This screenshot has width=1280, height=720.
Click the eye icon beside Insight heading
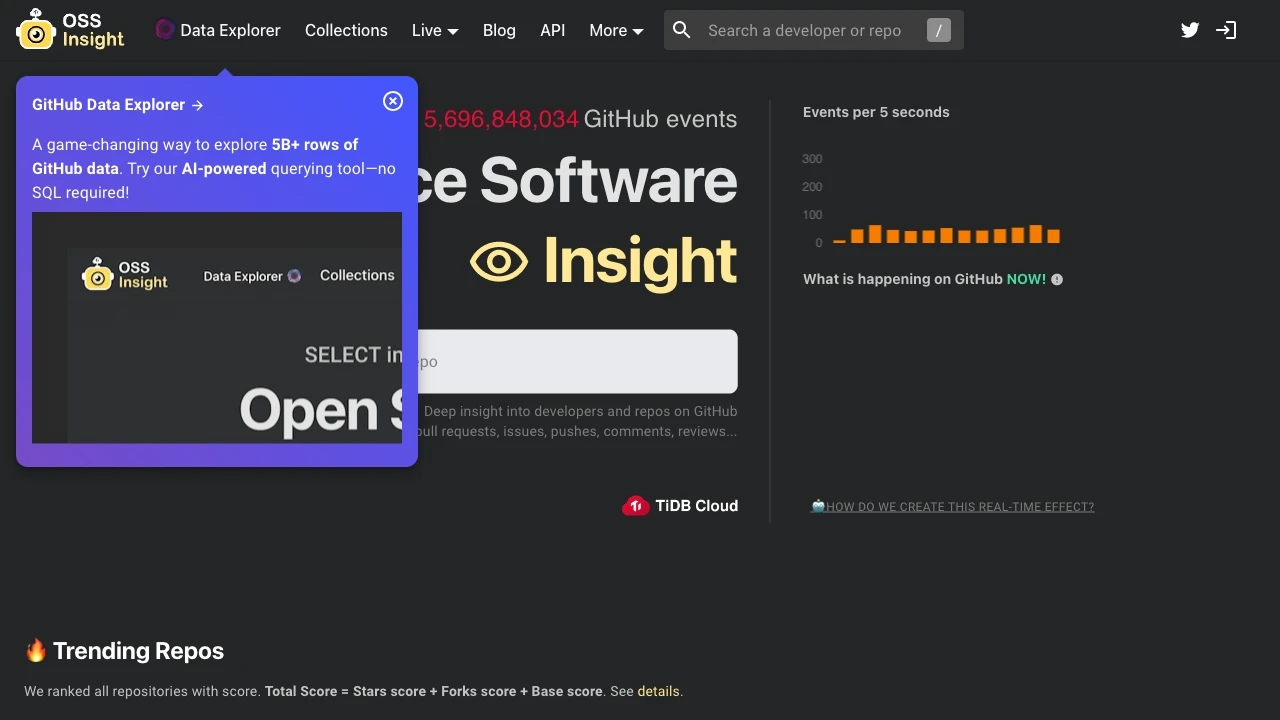[x=499, y=261]
